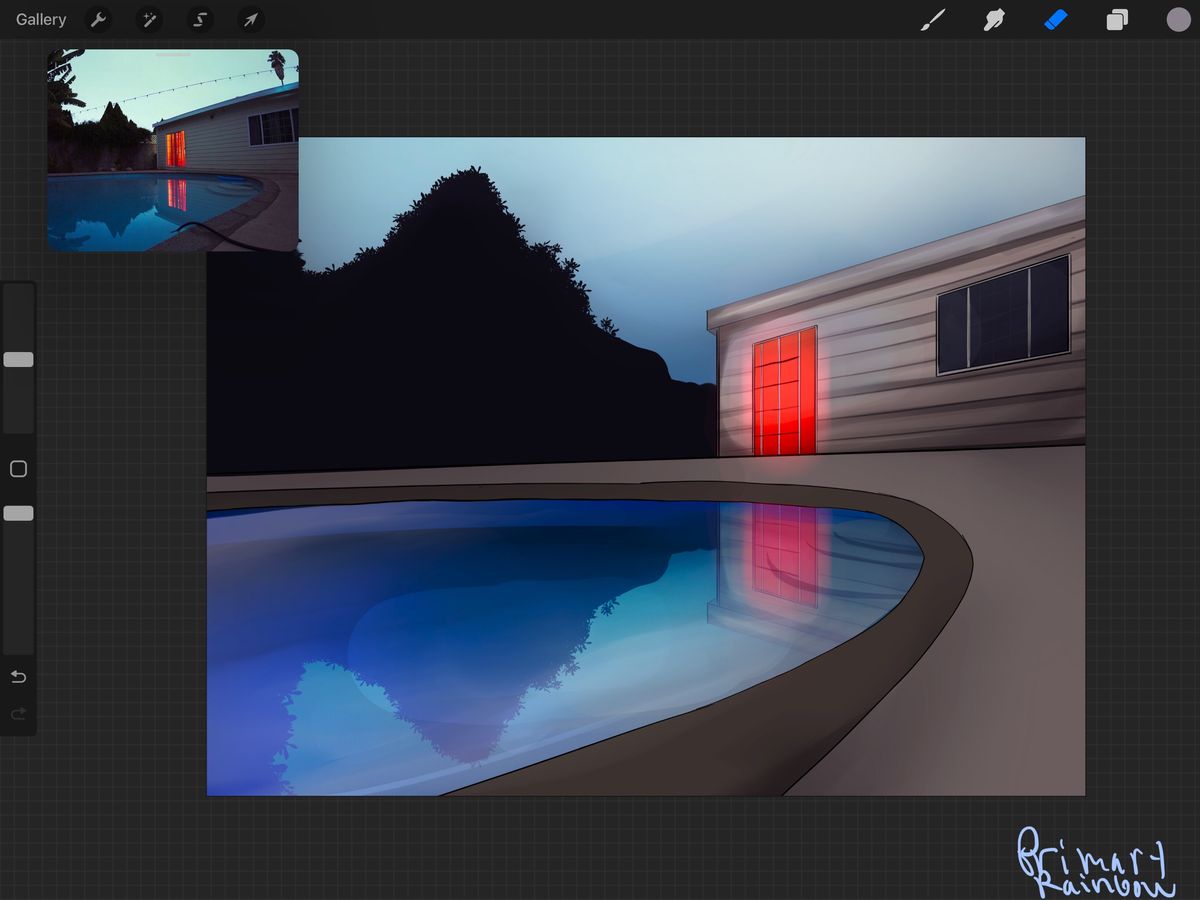Activate the Transform arrow tool
1200x900 pixels.
(251, 19)
